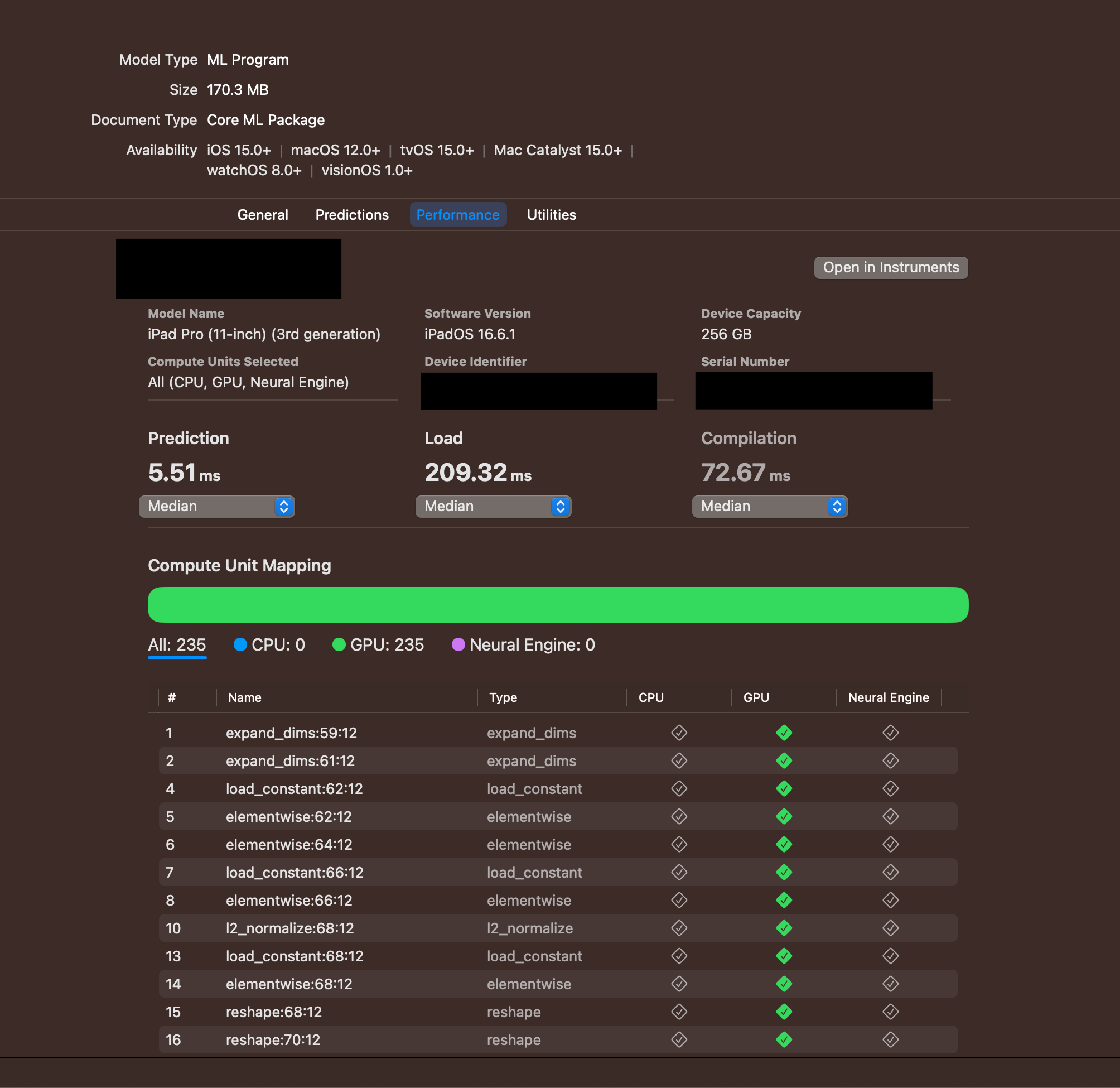Sort table by Type column header
The image size is (1120, 1088).
tap(503, 697)
